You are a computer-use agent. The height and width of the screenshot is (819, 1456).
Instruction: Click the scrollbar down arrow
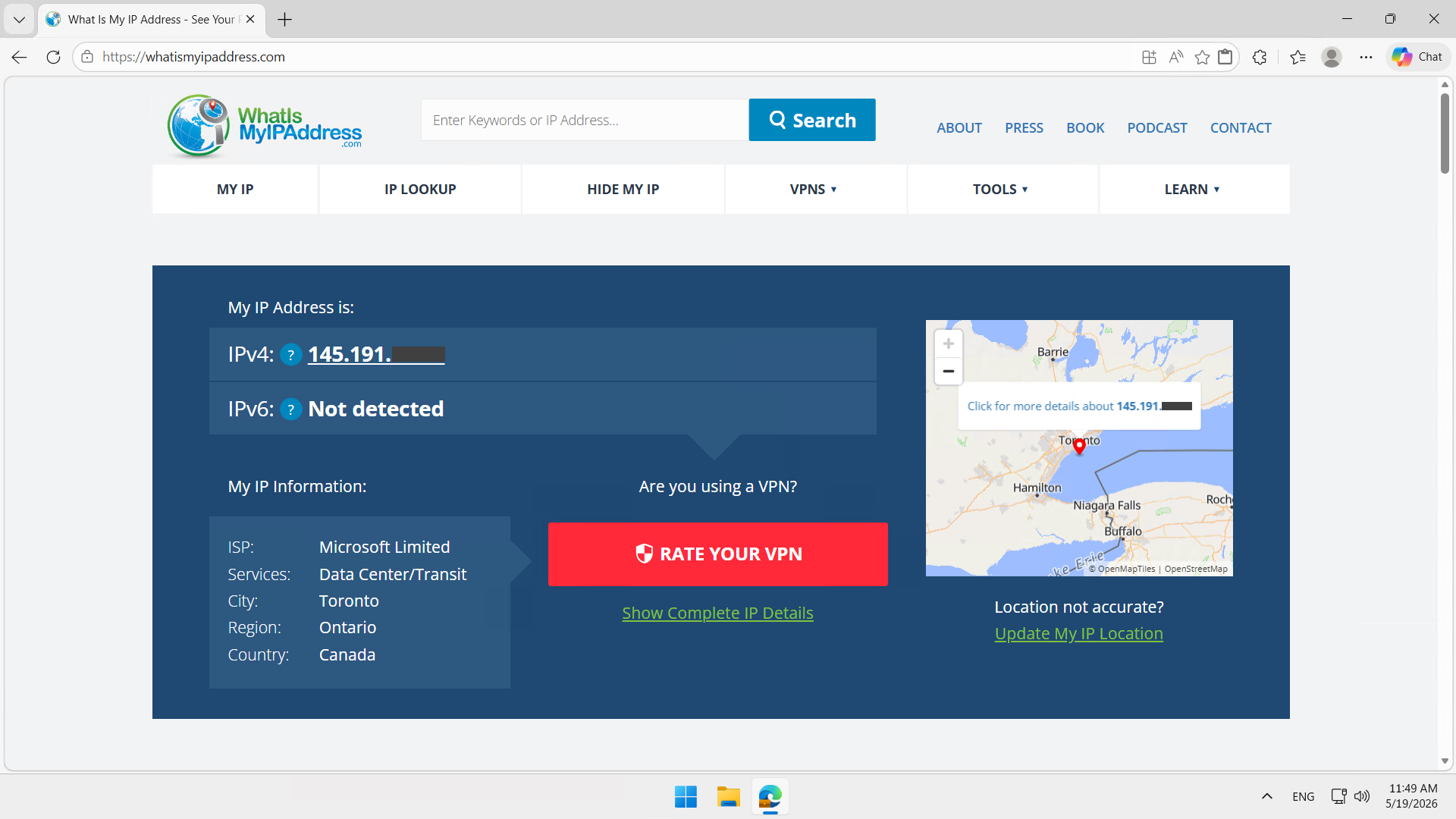click(x=1445, y=761)
